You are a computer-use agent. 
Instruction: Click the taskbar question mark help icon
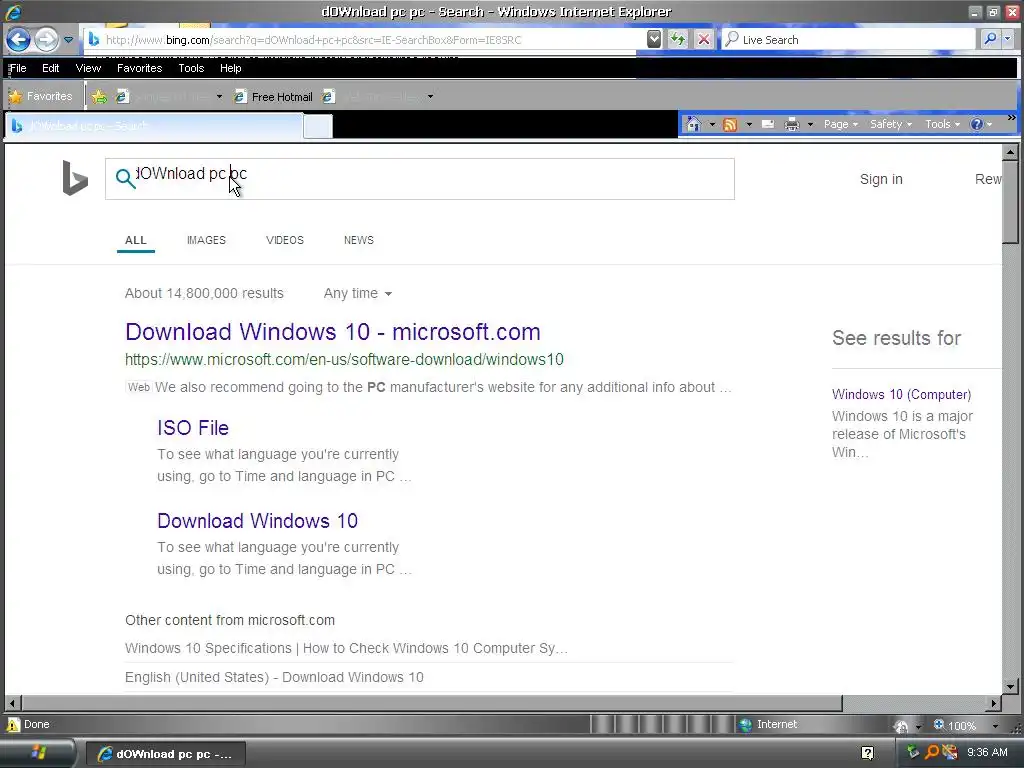click(x=867, y=753)
